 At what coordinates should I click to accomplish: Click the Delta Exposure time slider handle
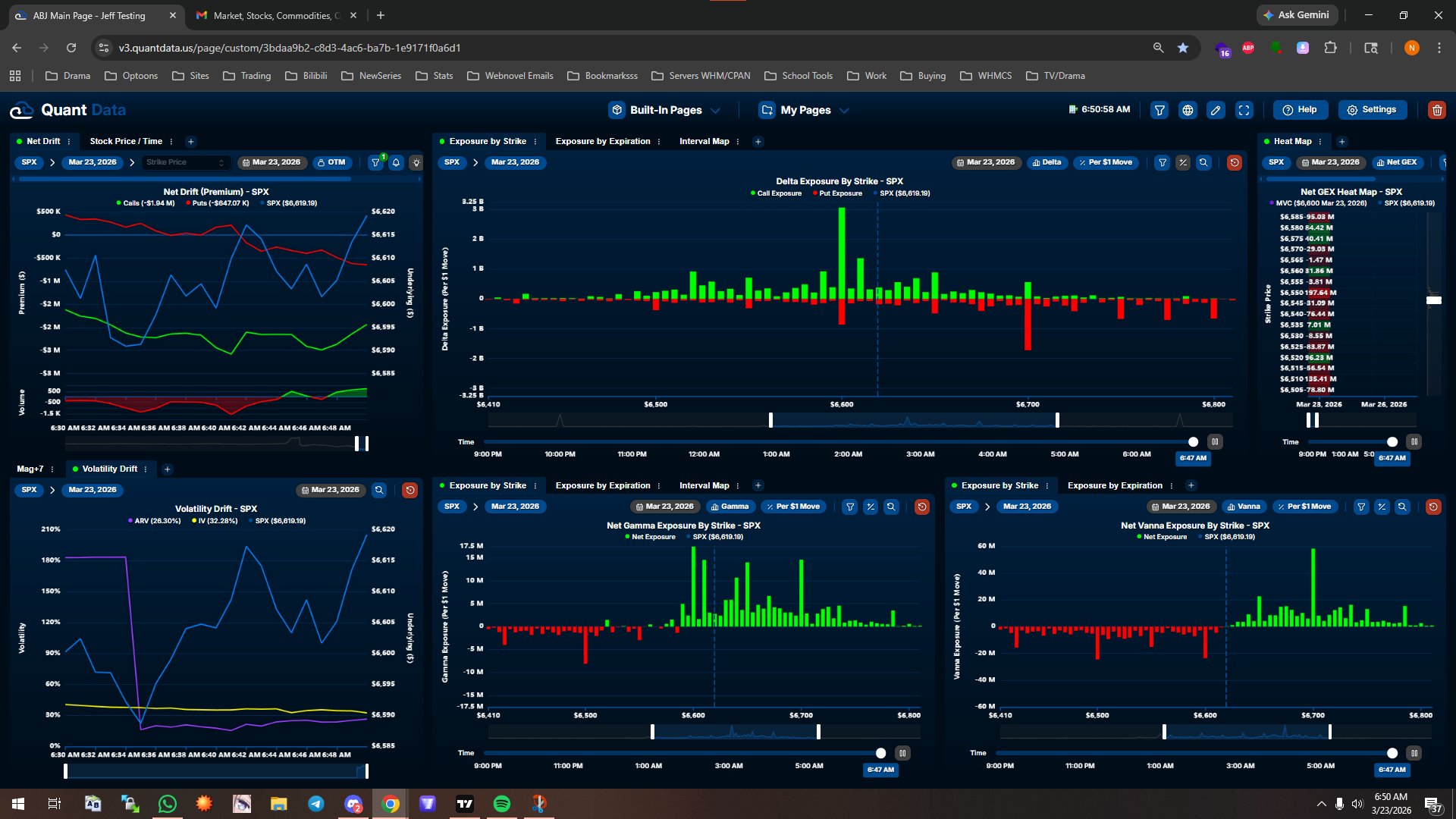(x=1193, y=442)
